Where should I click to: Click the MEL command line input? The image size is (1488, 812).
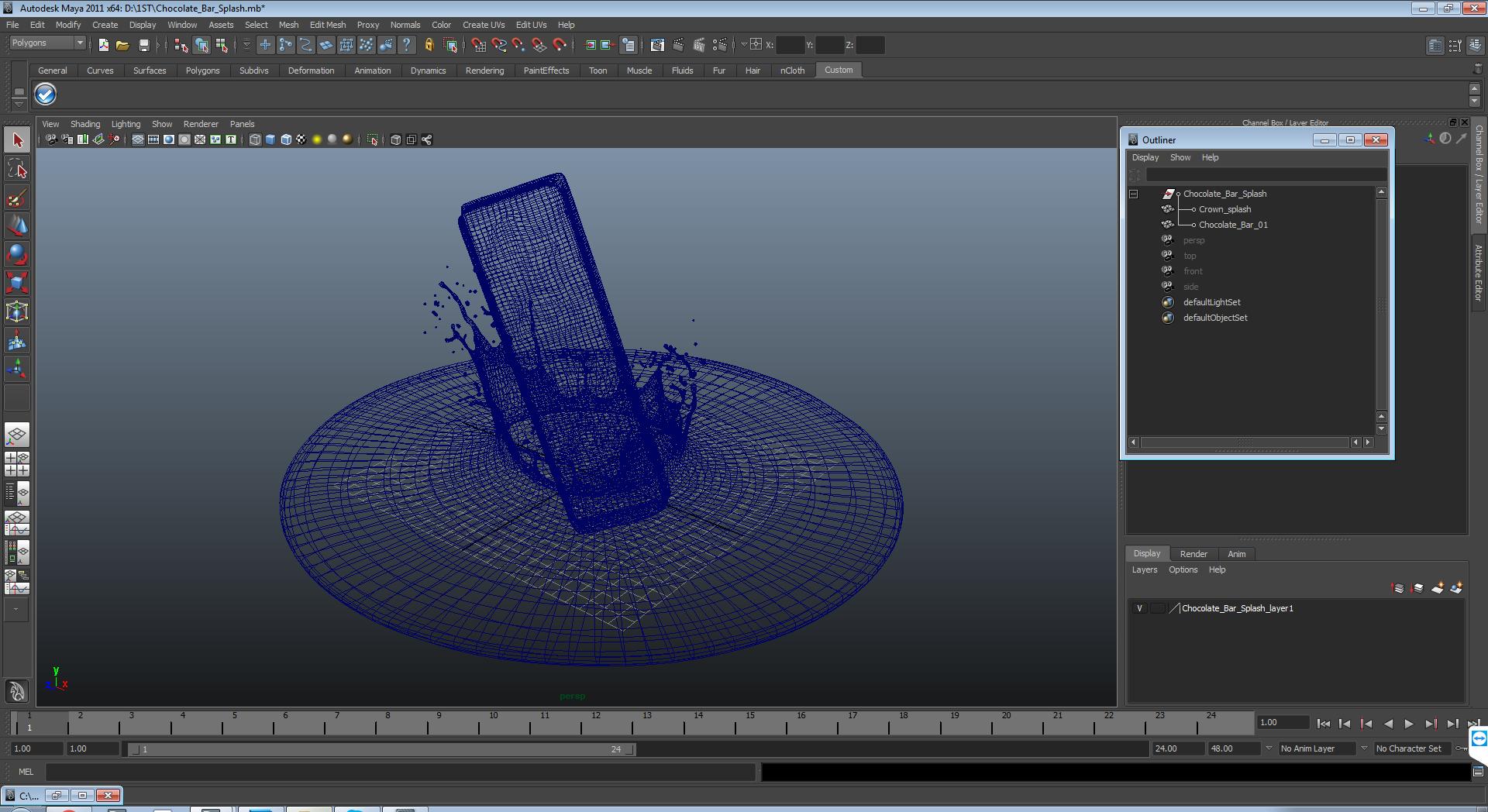pyautogui.click(x=401, y=772)
